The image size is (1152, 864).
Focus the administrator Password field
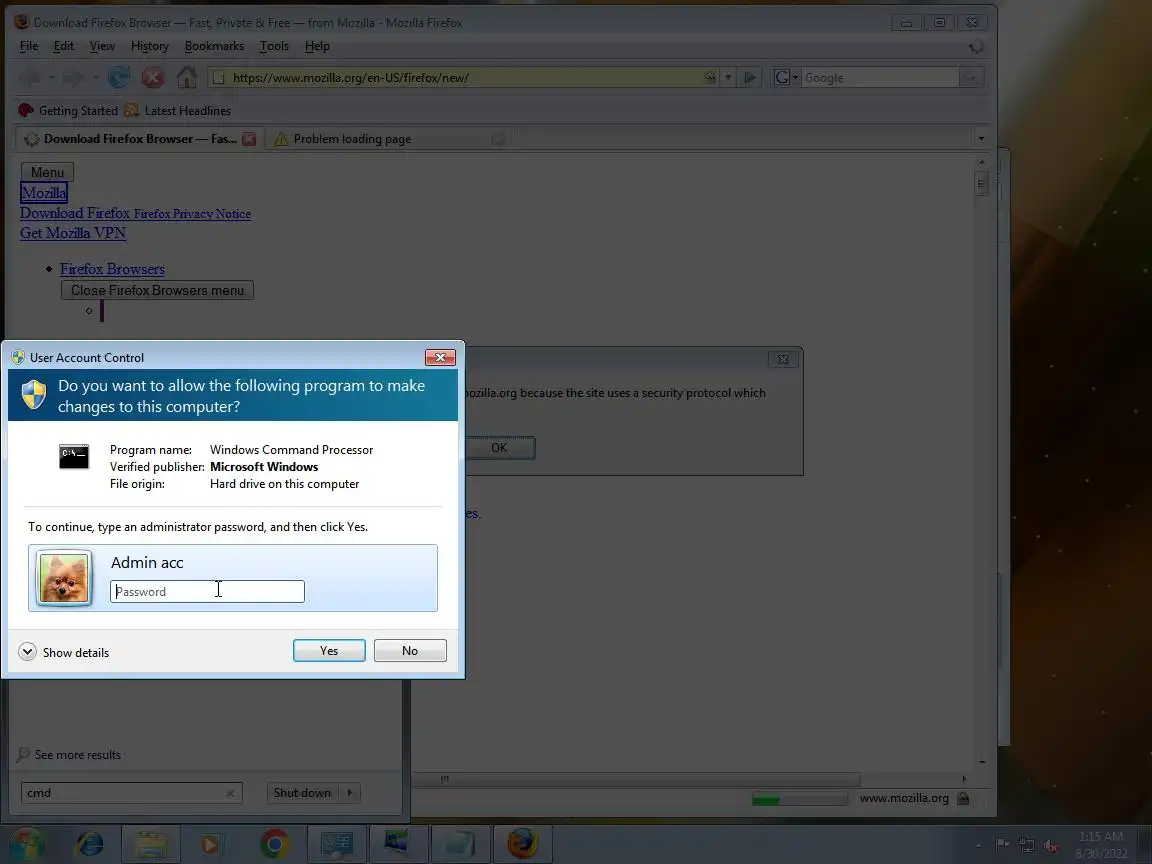(207, 591)
